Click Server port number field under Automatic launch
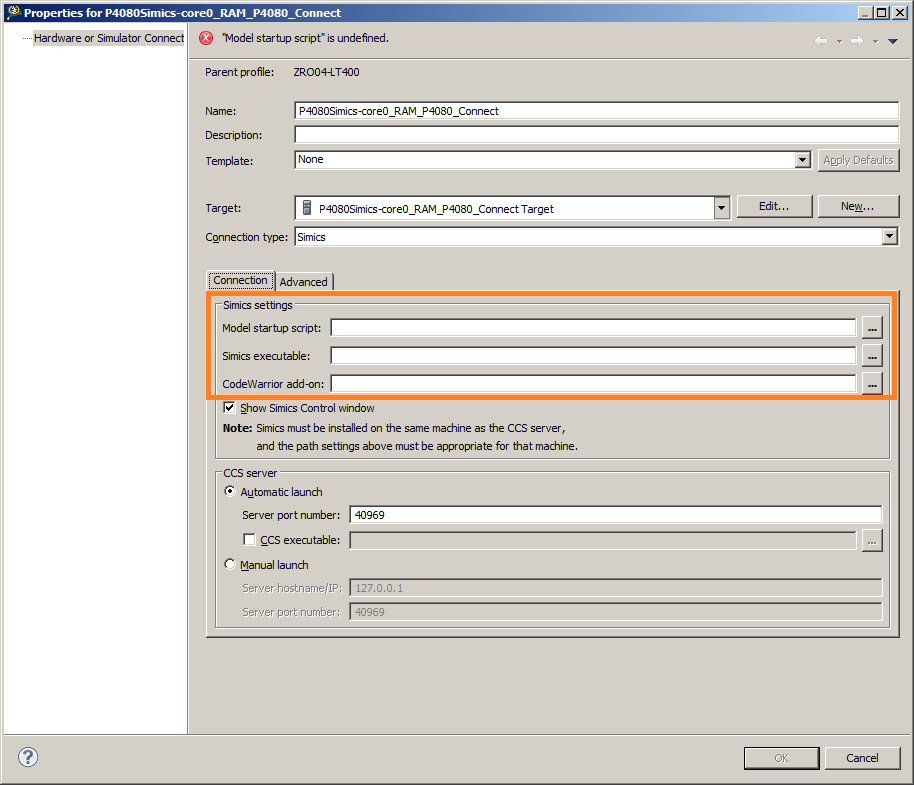 pyautogui.click(x=616, y=515)
